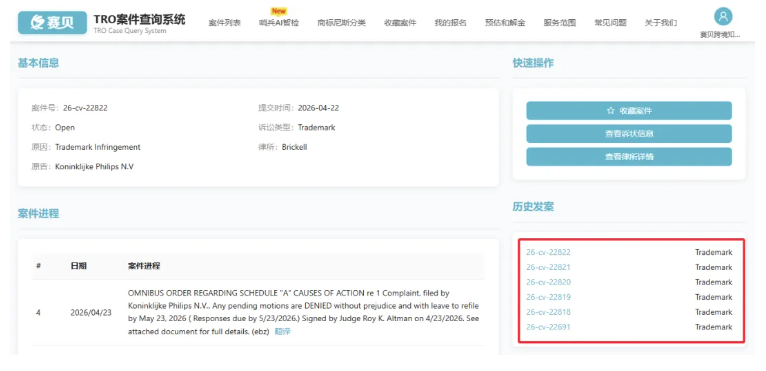This screenshot has width=766, height=371.
Task: Open the 常见问题 menu item
Action: coord(610,22)
